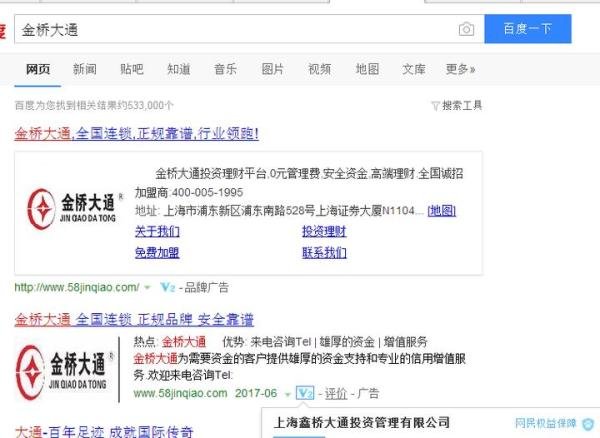Open result 大通-百年足迹 成就国际传奇

point(104,431)
